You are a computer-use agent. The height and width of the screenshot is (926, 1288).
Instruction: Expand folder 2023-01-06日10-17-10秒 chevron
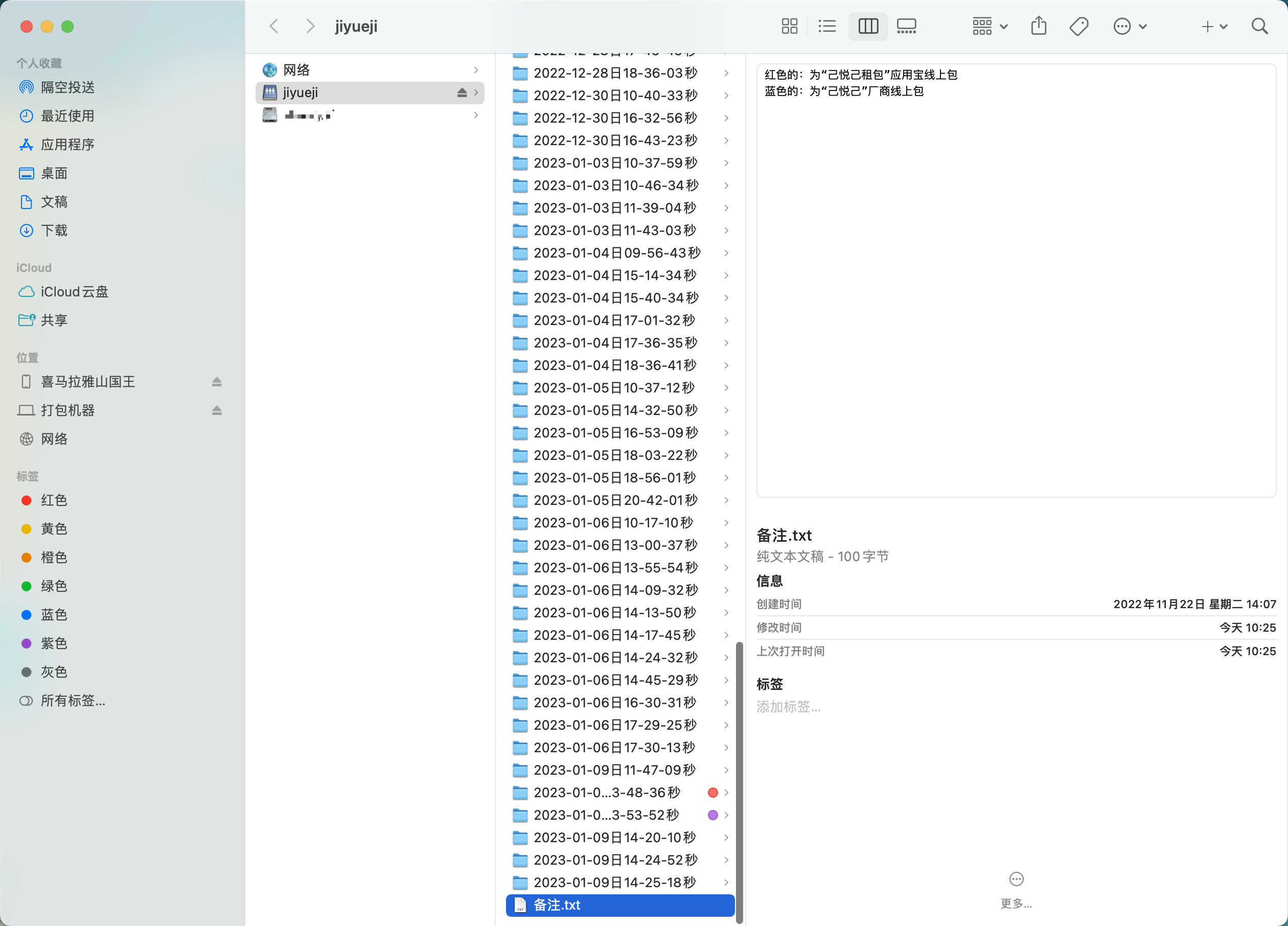[x=726, y=522]
